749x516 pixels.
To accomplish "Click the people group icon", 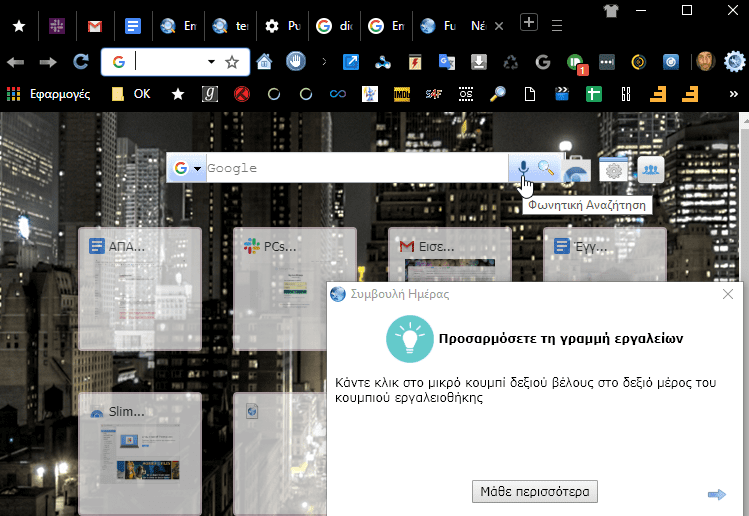I will 651,169.
